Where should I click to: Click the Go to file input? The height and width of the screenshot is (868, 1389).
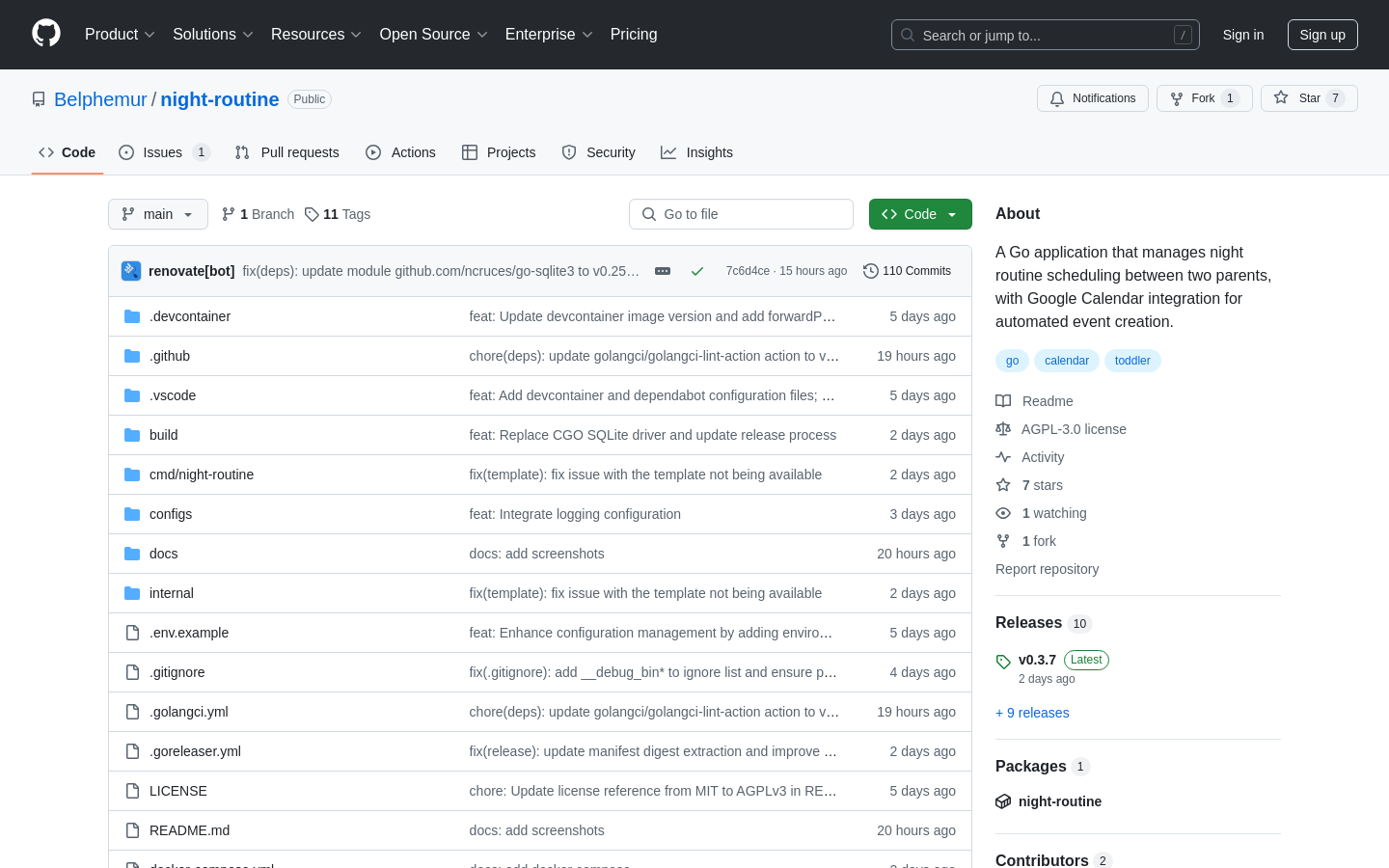[x=741, y=214]
